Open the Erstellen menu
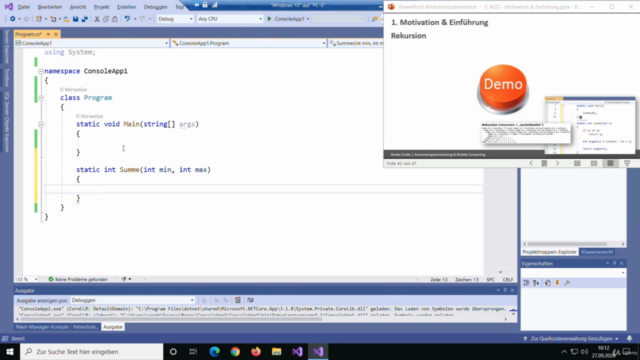The height and width of the screenshot is (360, 640). click(127, 7)
